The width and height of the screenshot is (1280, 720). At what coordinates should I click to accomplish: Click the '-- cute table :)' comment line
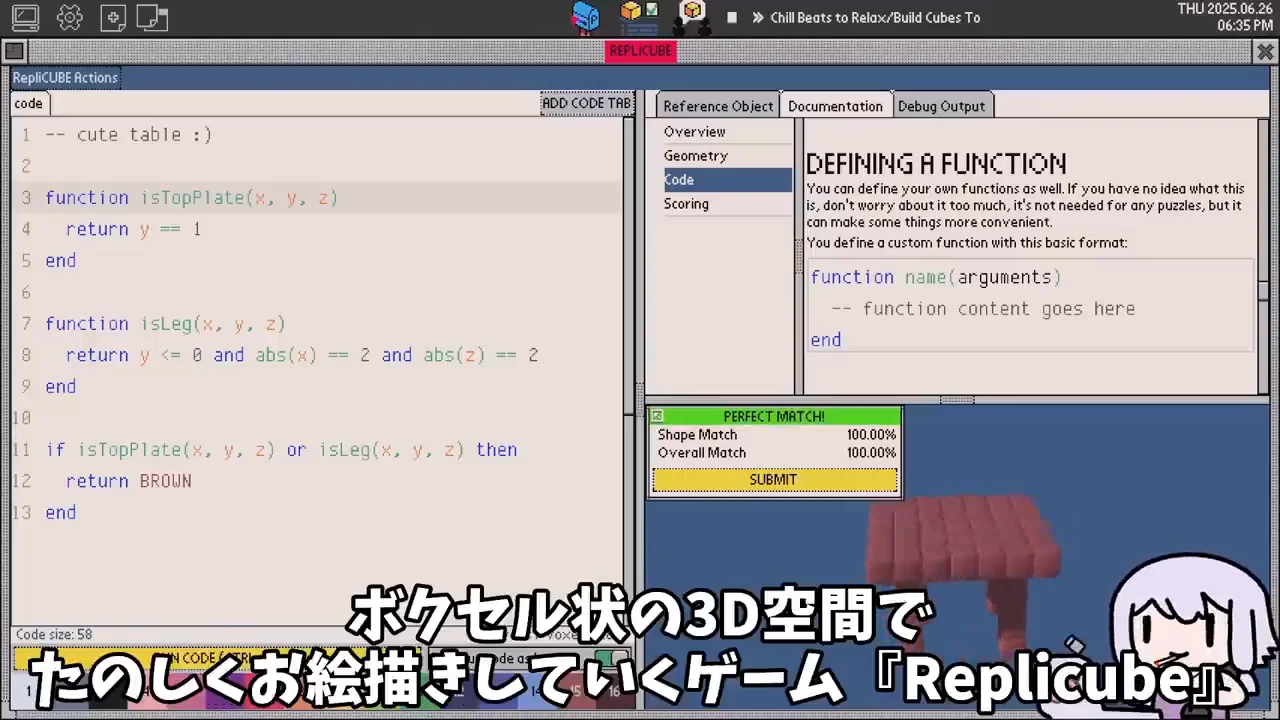coord(129,135)
